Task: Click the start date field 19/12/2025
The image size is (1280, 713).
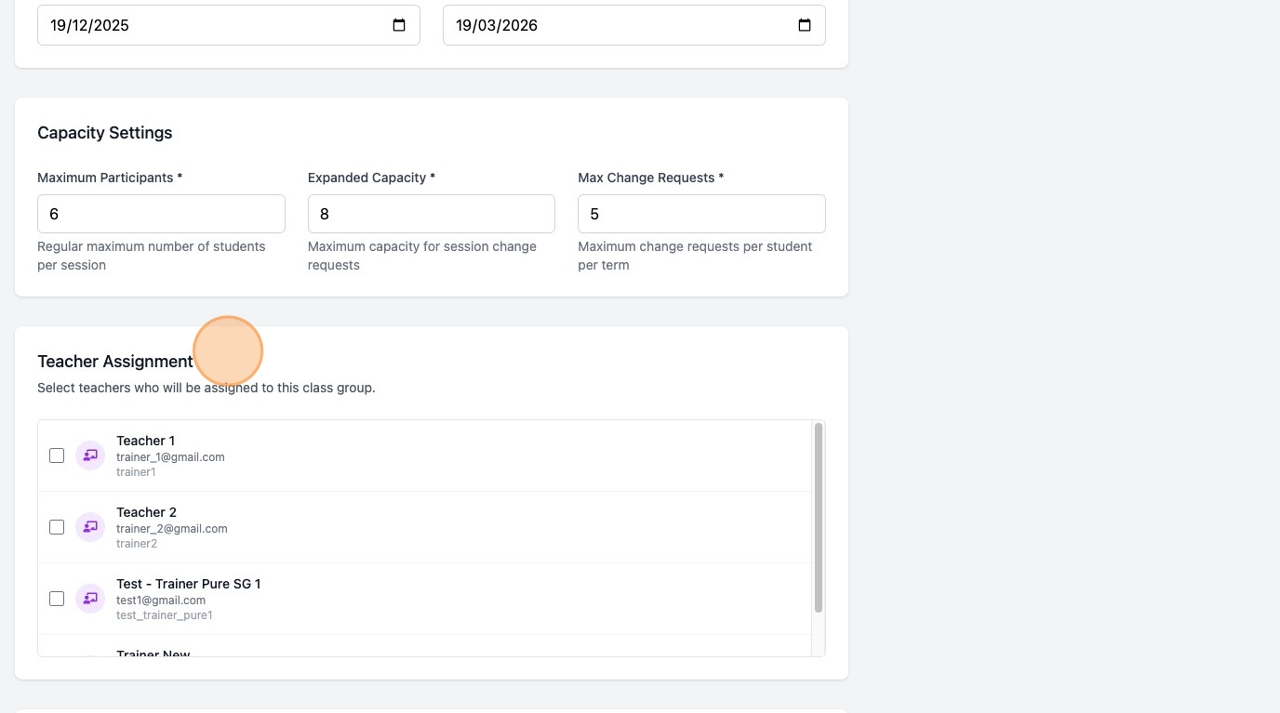Action: click(x=228, y=25)
